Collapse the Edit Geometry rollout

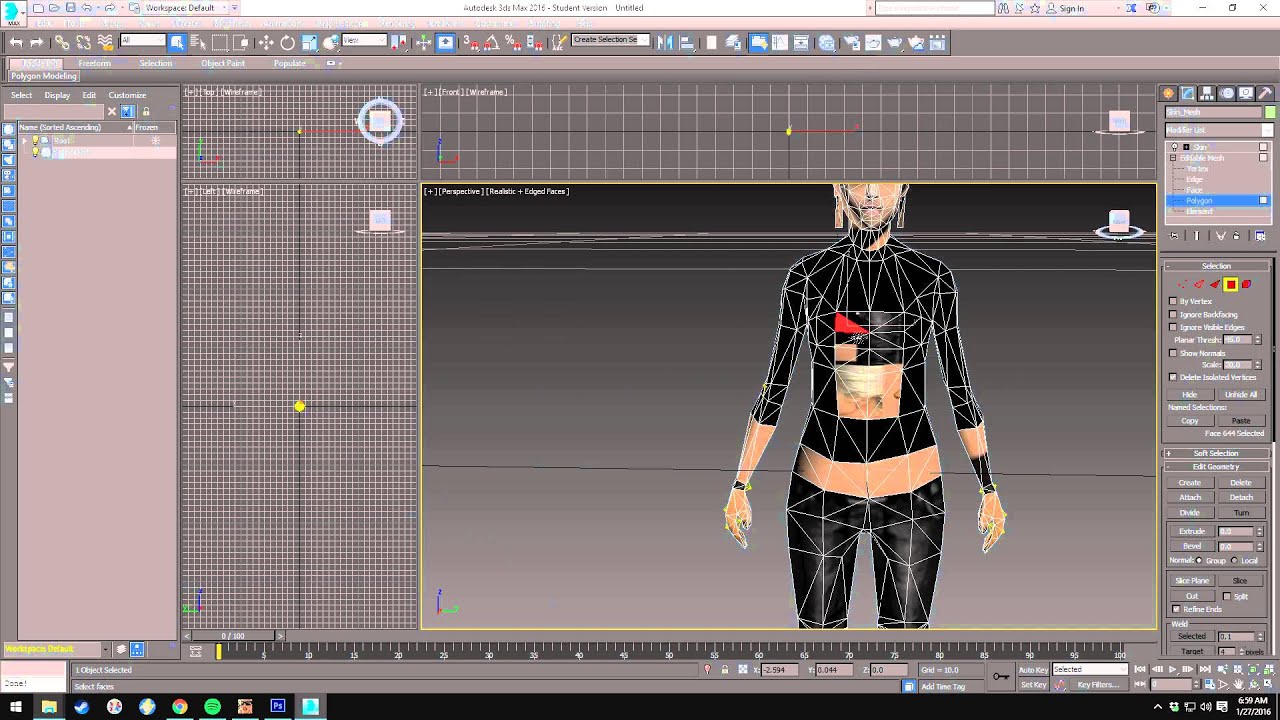pos(1216,466)
